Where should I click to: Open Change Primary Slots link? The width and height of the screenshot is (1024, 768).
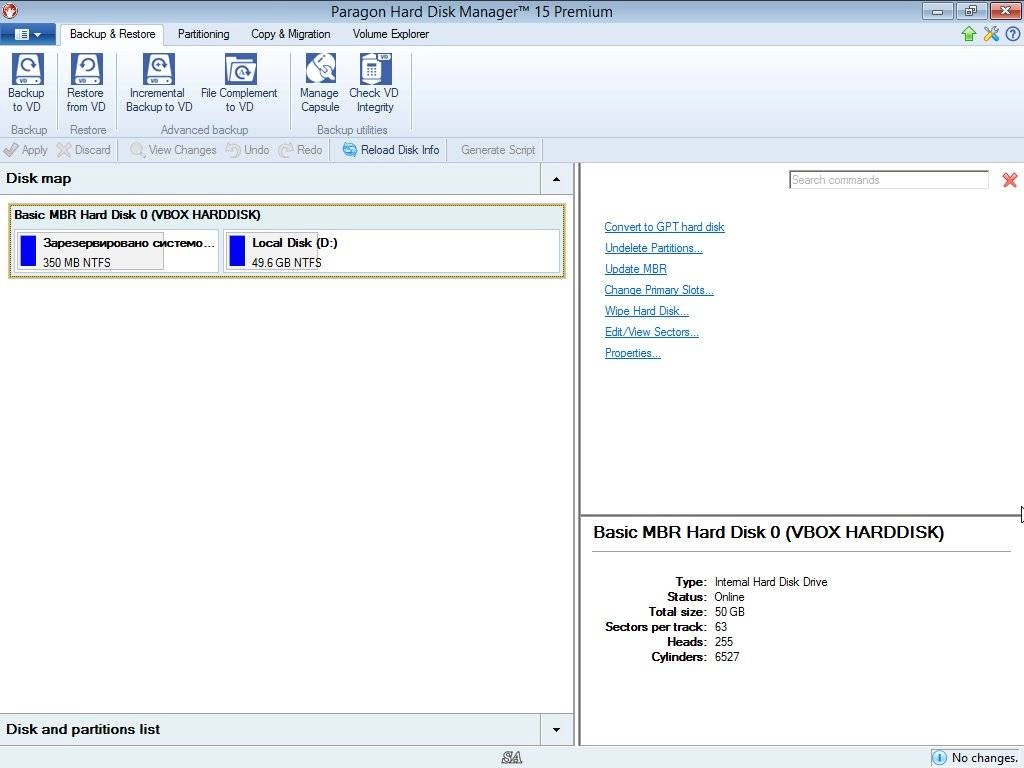point(659,290)
